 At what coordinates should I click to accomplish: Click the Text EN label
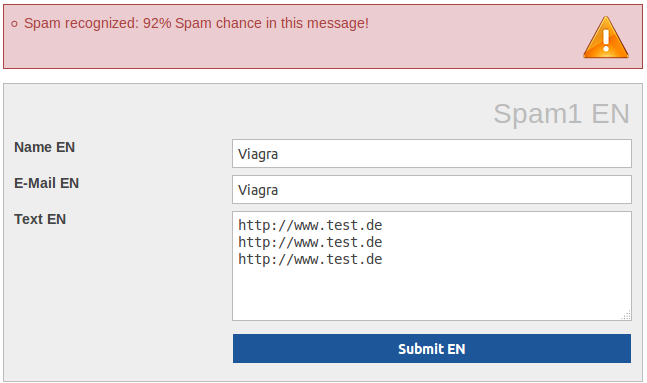click(x=40, y=219)
